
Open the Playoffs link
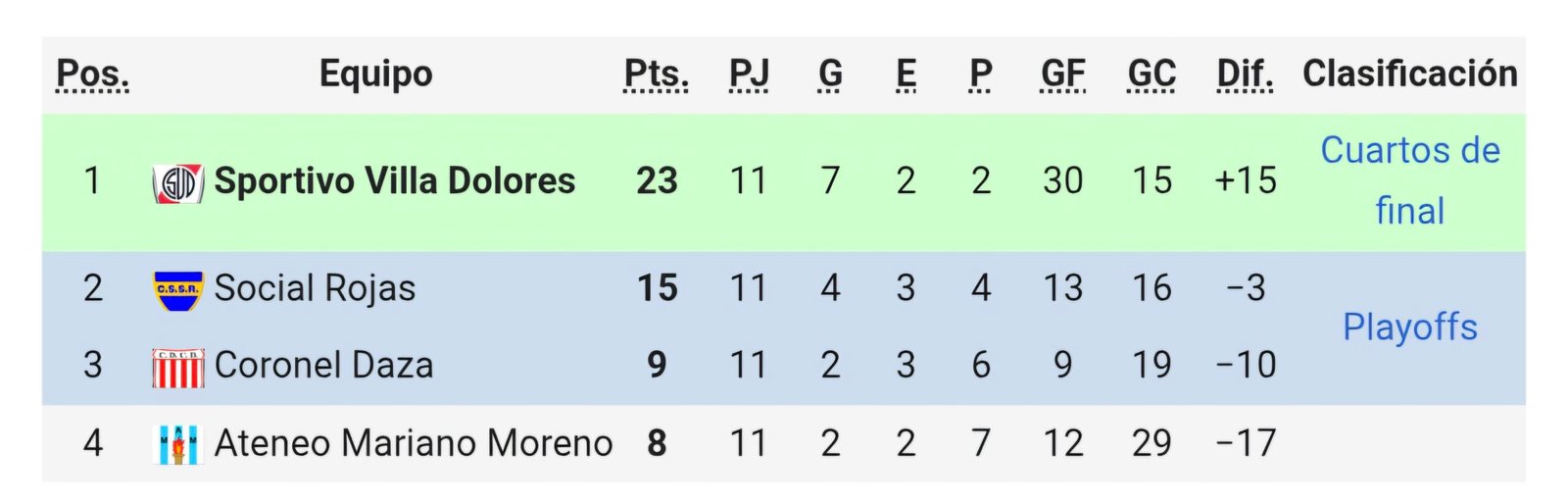pos(1409,327)
